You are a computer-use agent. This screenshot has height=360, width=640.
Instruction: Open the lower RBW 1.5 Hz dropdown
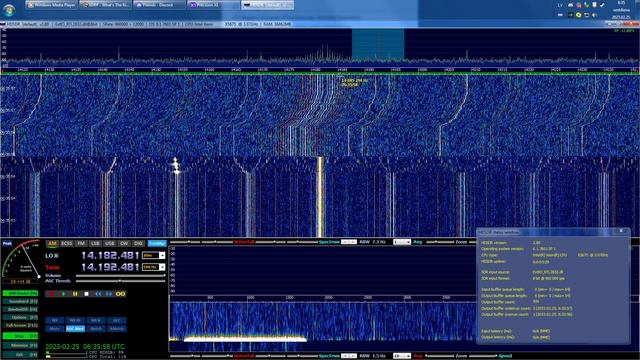[x=349, y=356]
